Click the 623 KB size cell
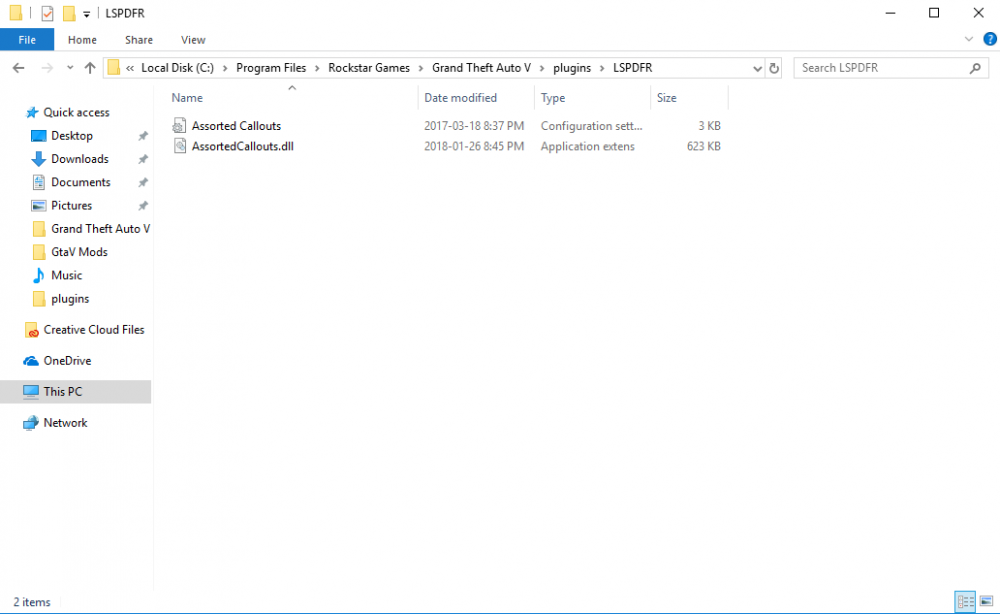Image resolution: width=1000 pixels, height=614 pixels. click(703, 146)
